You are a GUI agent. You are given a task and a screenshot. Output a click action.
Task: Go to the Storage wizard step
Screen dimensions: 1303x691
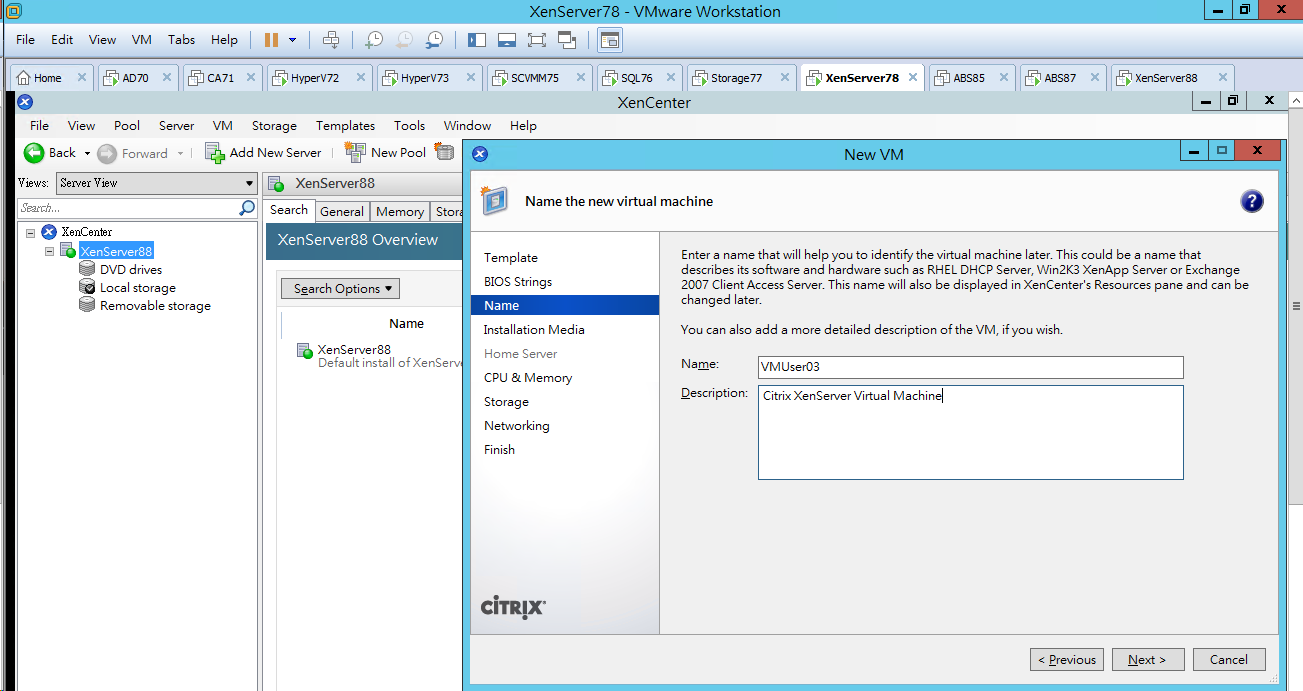point(506,402)
